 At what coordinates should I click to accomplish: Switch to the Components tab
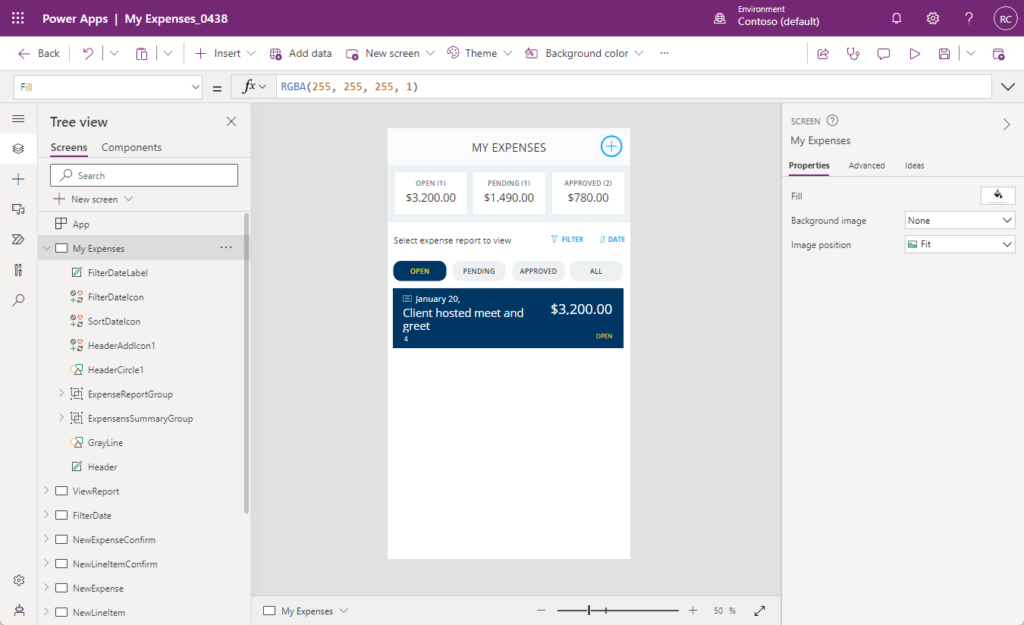click(131, 148)
